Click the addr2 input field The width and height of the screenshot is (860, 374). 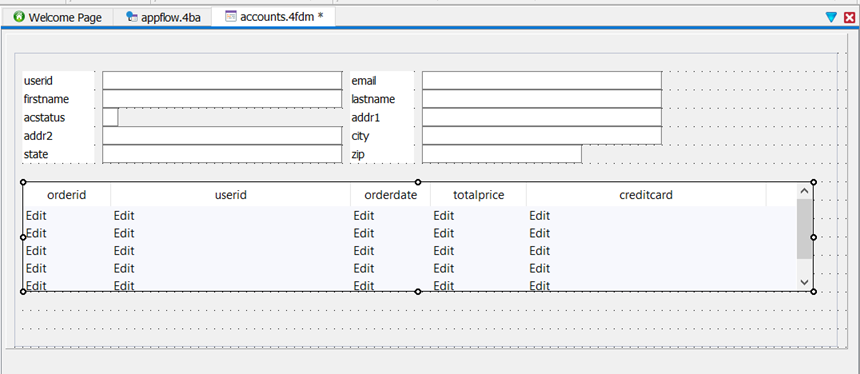pos(222,135)
